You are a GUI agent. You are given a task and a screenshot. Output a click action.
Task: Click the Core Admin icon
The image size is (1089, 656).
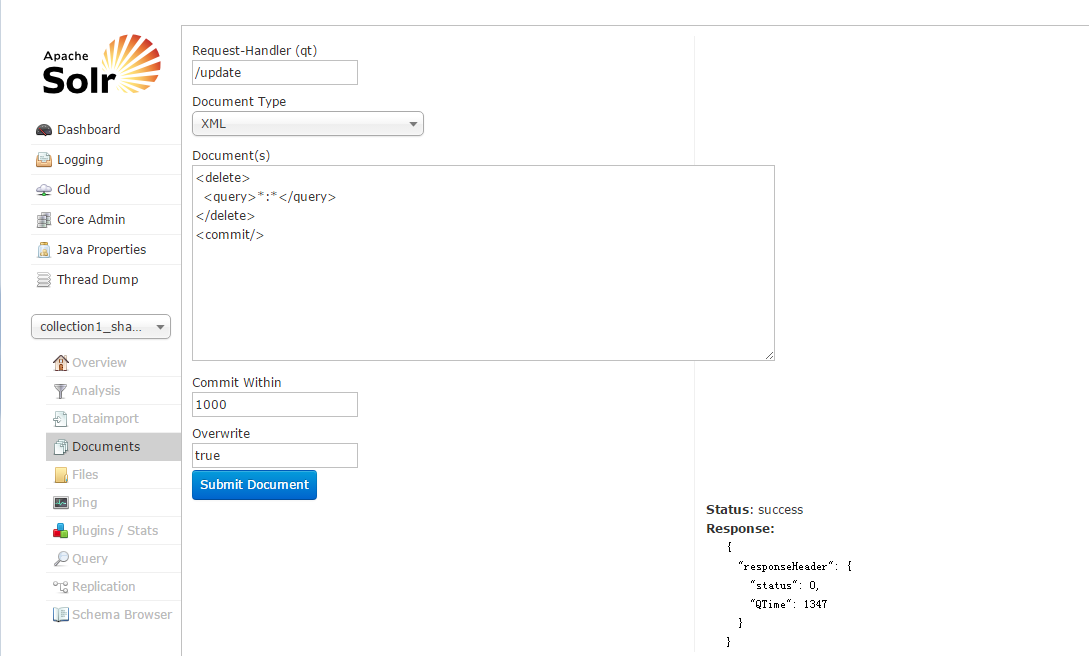pos(44,220)
